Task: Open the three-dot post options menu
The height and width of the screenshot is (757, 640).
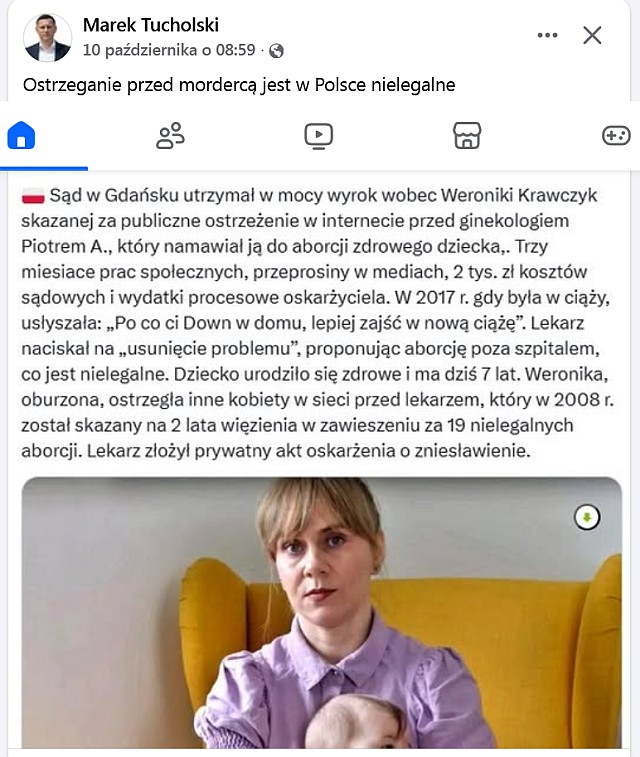Action: coord(547,36)
